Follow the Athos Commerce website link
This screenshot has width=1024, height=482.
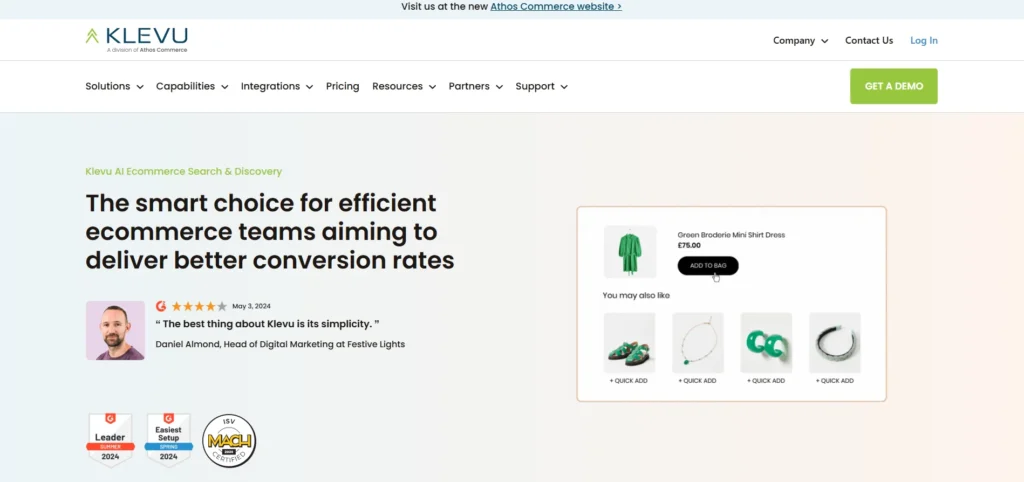[x=556, y=7]
